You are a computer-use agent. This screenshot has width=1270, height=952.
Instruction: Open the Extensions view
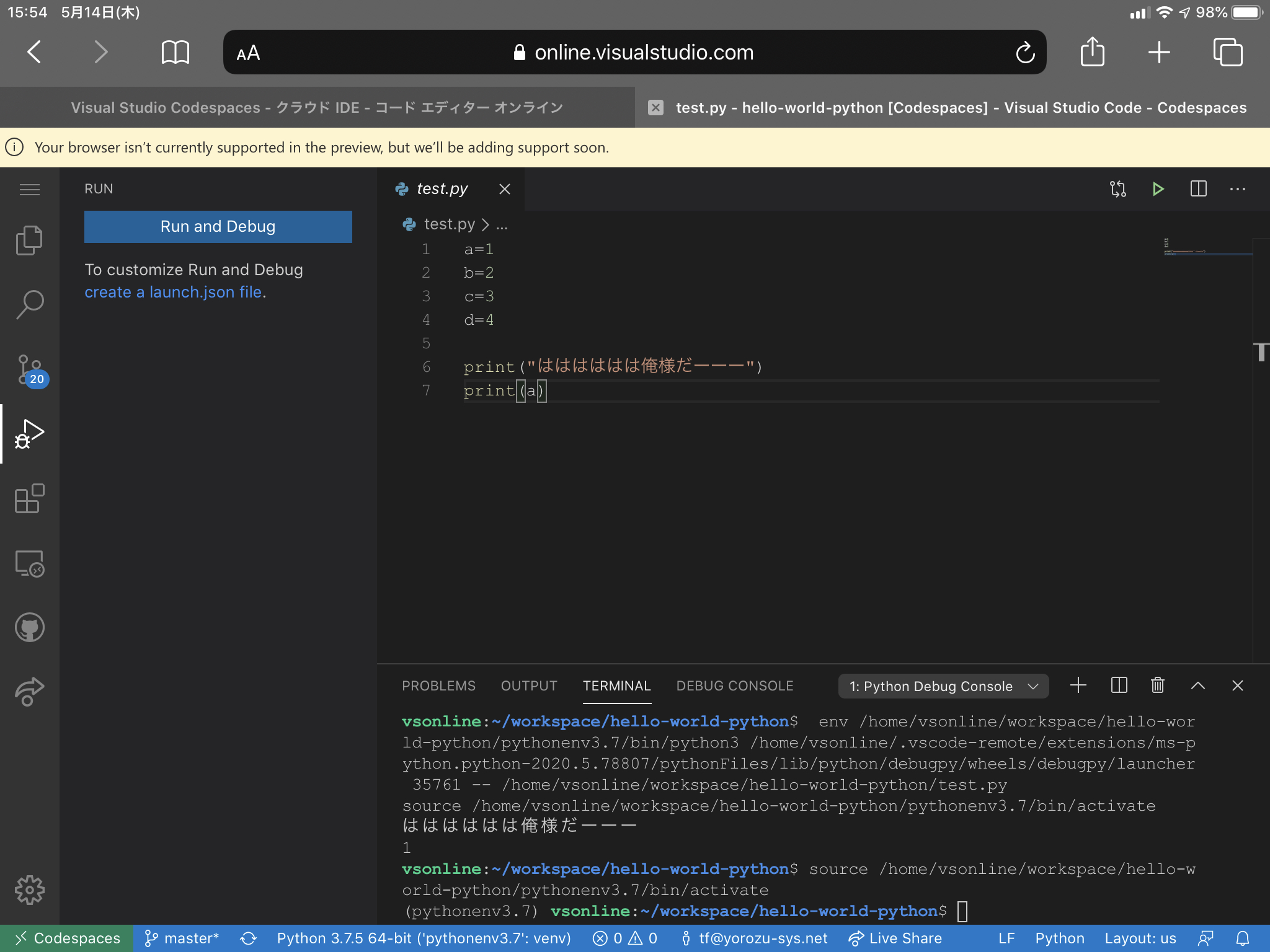click(x=29, y=499)
